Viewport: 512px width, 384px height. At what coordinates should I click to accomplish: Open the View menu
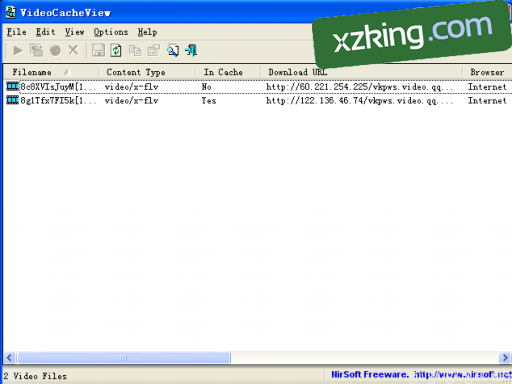click(x=74, y=32)
